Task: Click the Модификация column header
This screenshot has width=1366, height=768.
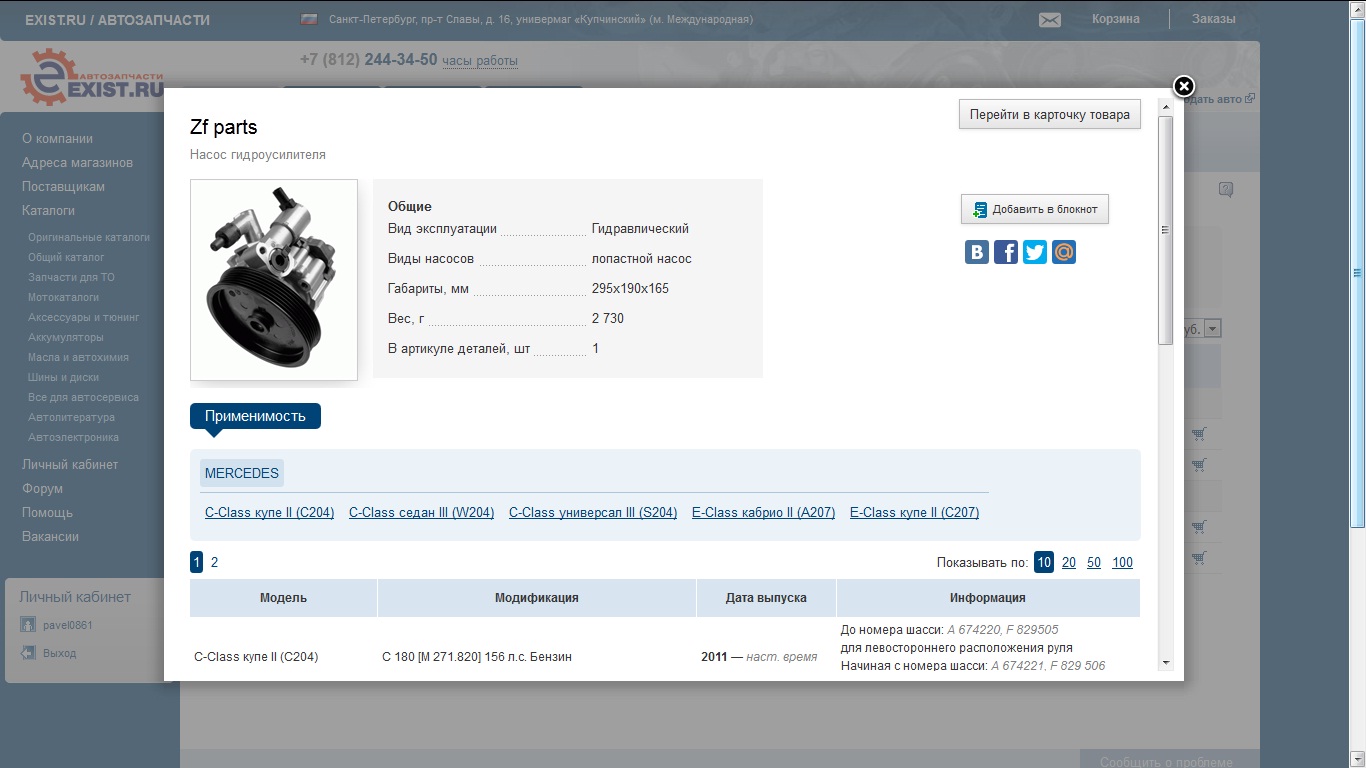Action: [x=537, y=598]
